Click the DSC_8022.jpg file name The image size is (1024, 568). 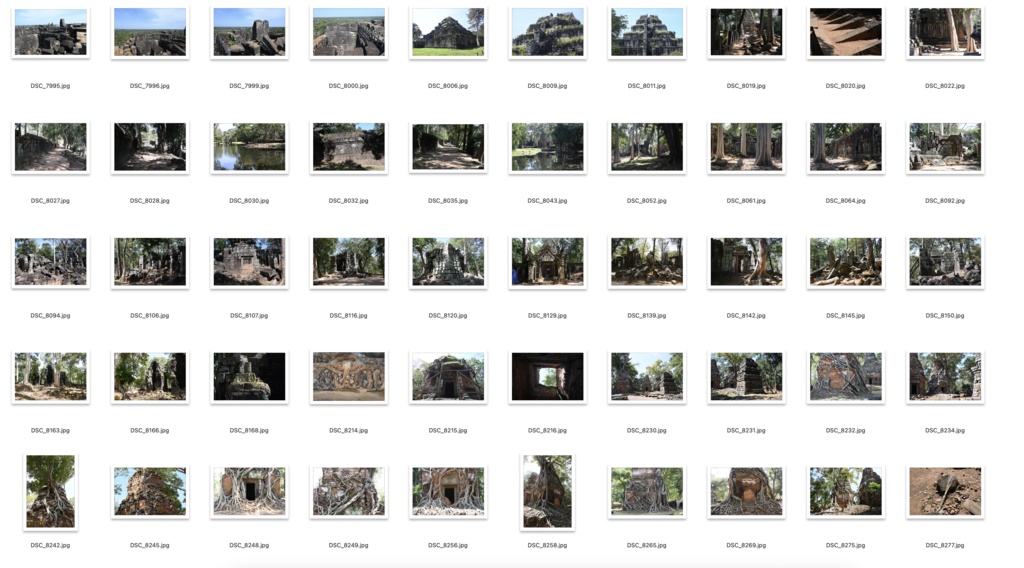(x=945, y=86)
